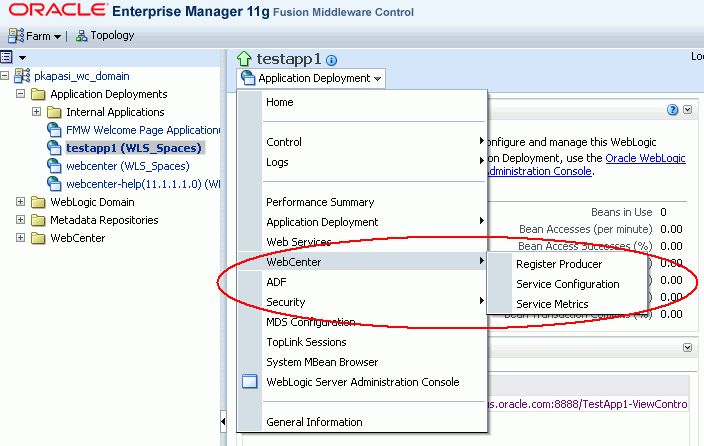Expand the Internal Applications folder
The image size is (704, 446).
coord(36,112)
